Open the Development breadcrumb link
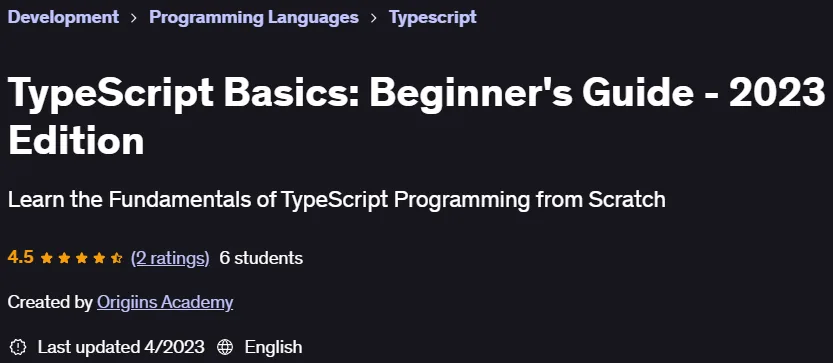This screenshot has width=833, height=363. coord(63,17)
